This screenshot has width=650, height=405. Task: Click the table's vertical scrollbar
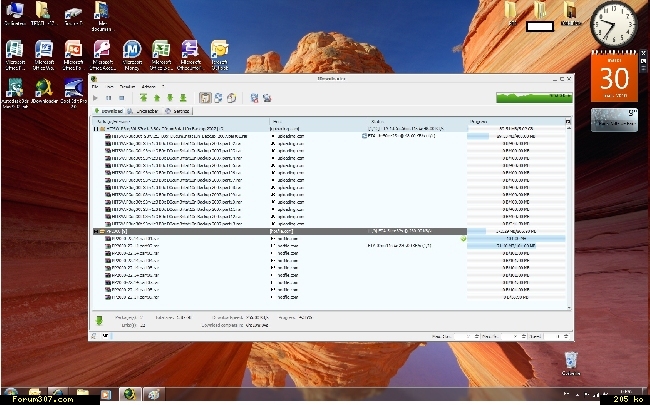[x=569, y=218]
